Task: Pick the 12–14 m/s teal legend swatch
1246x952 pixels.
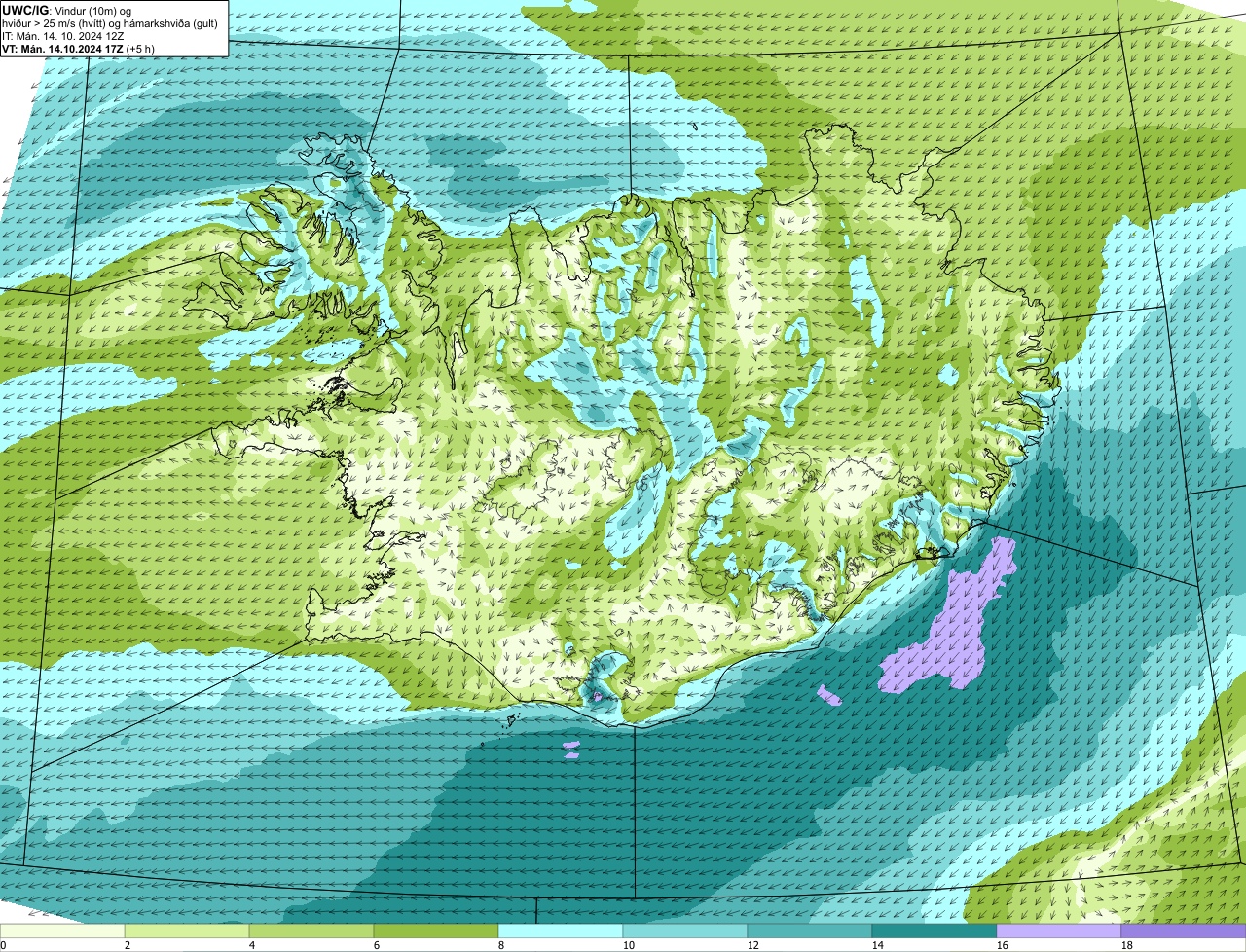Action: pyautogui.click(x=810, y=932)
